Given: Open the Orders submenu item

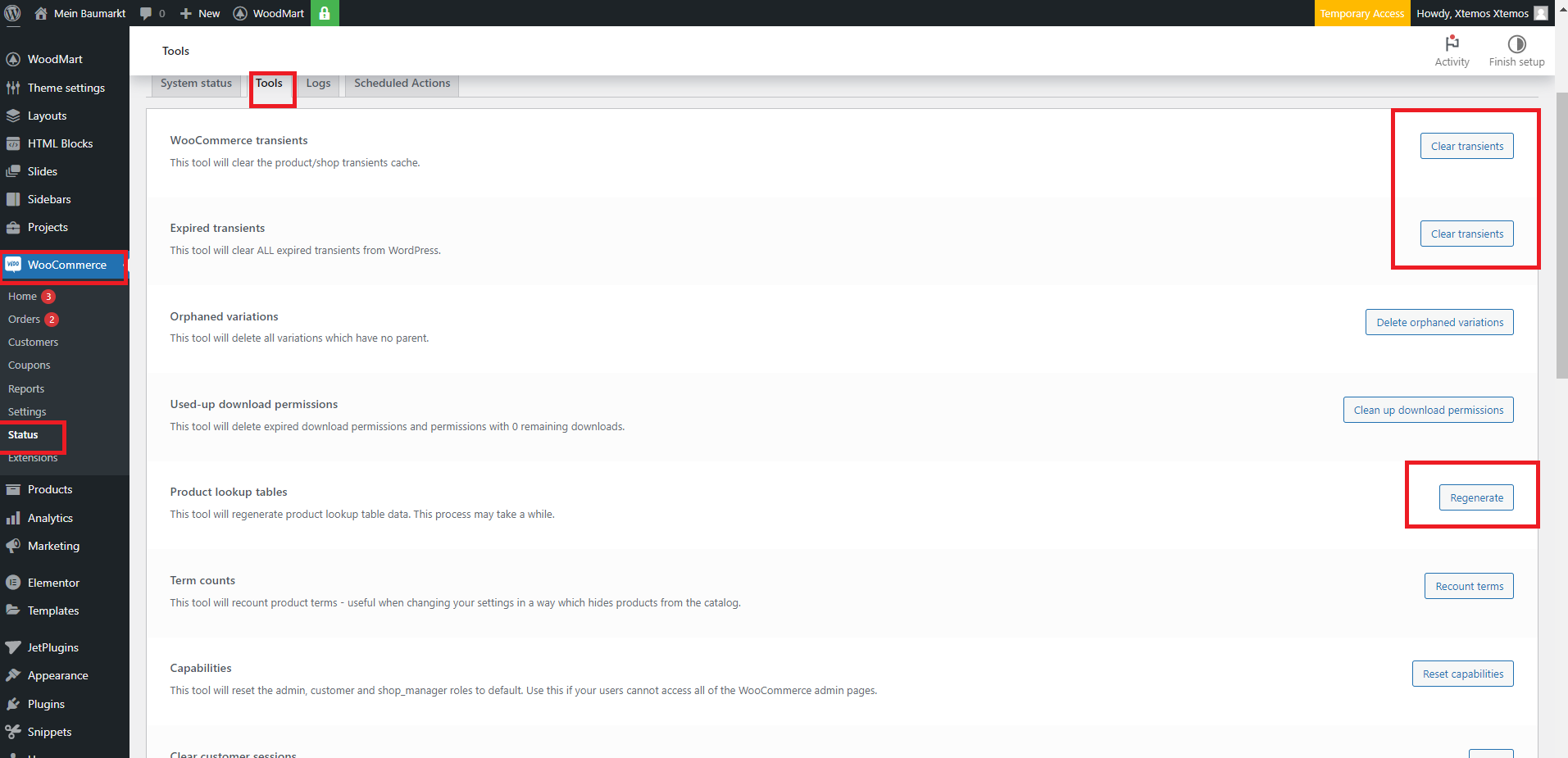Looking at the screenshot, I should click(x=24, y=320).
